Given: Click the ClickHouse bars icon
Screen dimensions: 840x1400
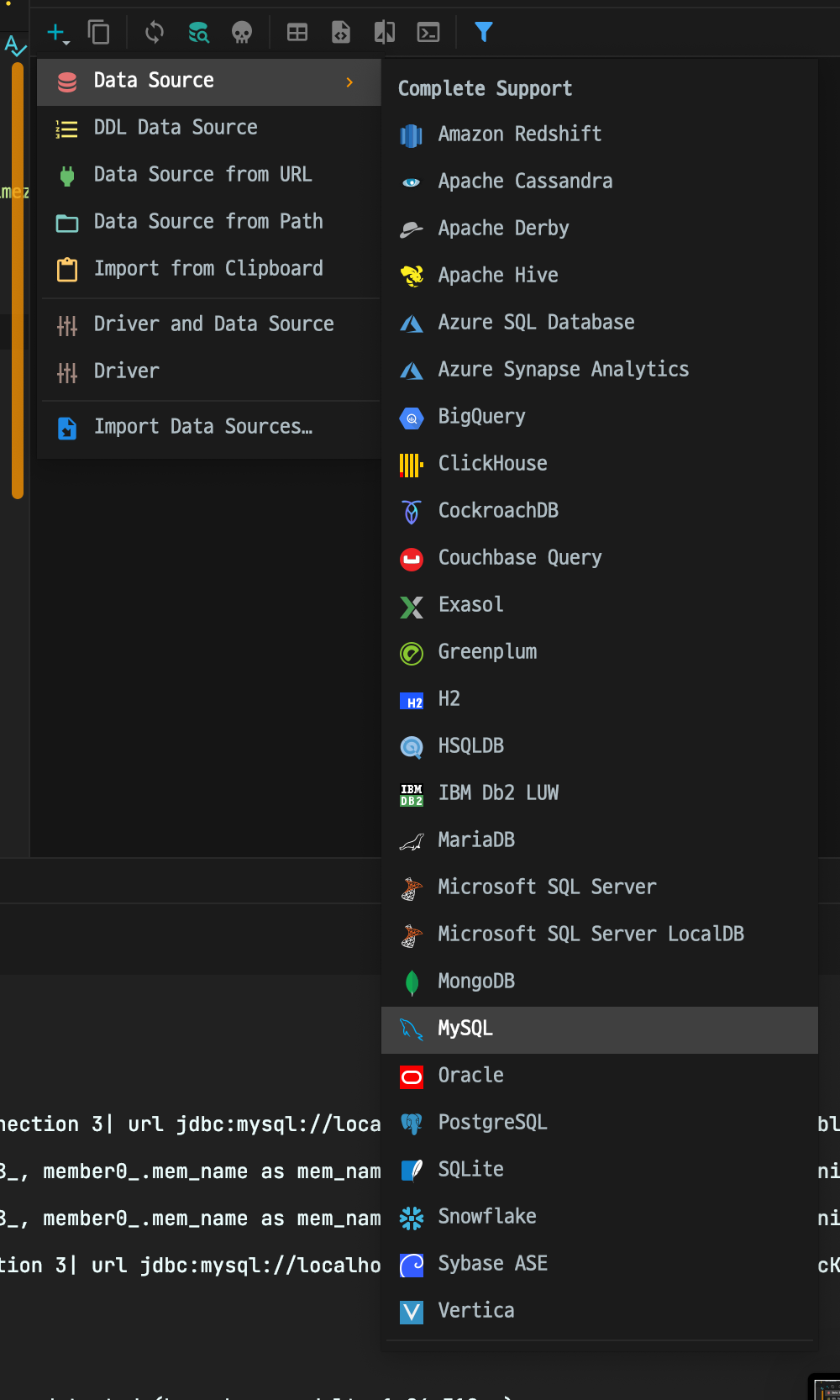Looking at the screenshot, I should point(412,465).
